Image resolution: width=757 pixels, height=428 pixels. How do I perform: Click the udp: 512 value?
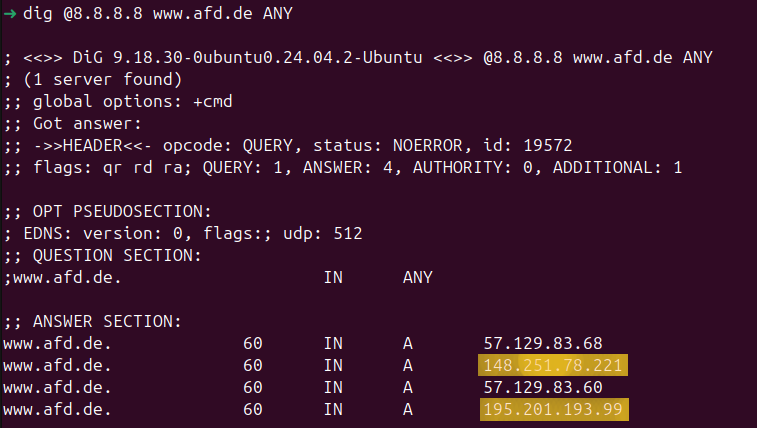click(x=322, y=234)
